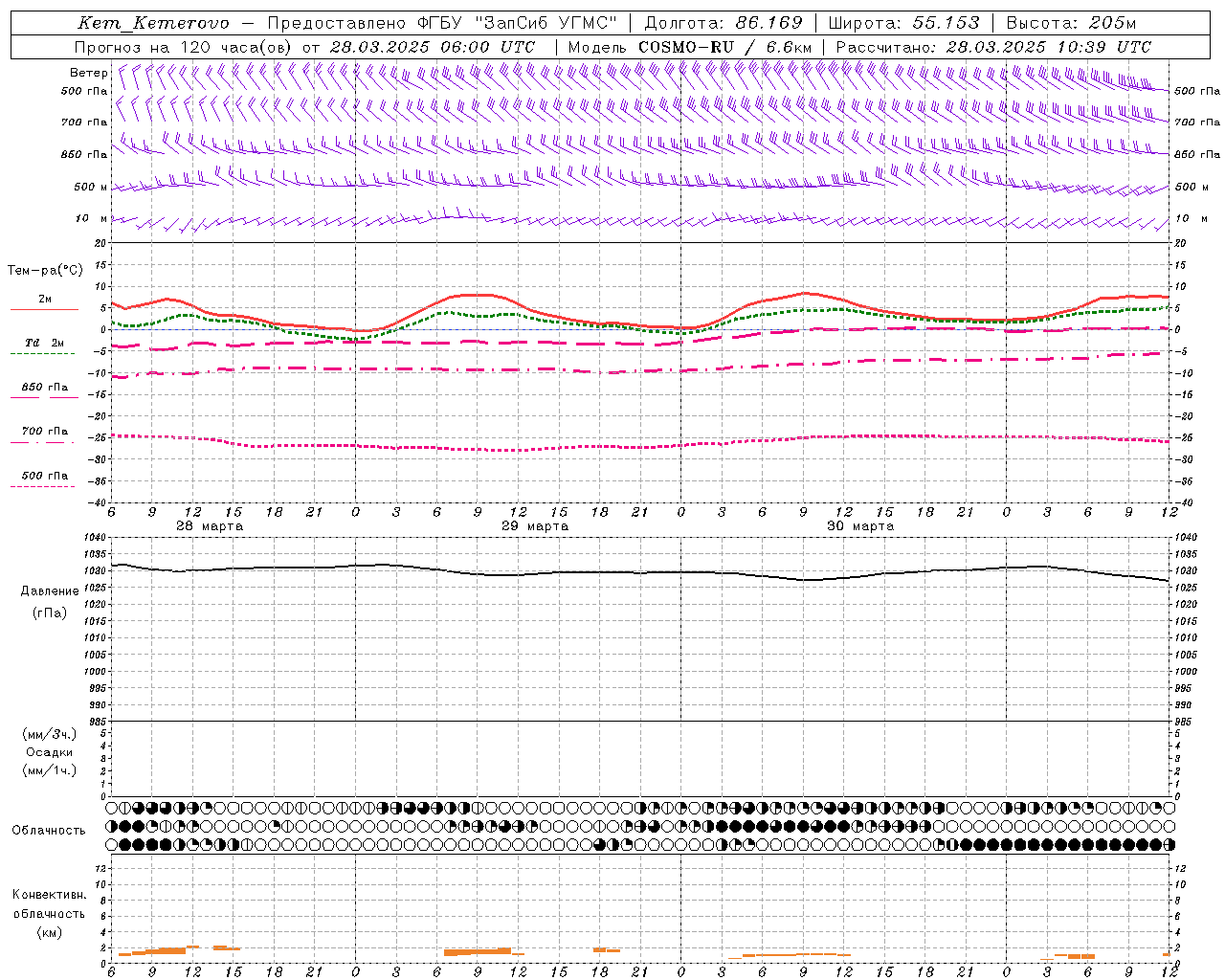Screen dimensions: 1225x980
Task: Click the (км) unit label of convective panel
Action: click(49, 931)
